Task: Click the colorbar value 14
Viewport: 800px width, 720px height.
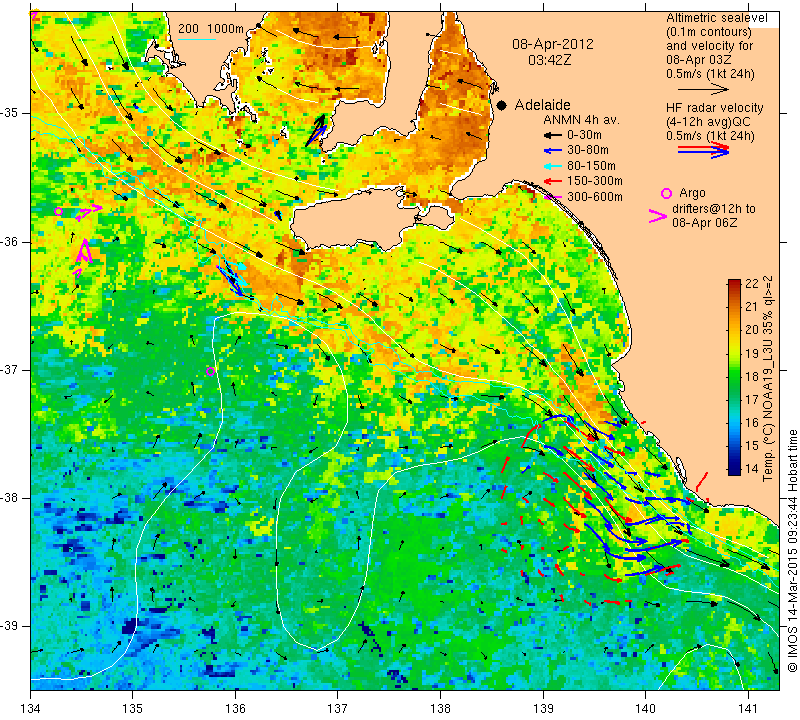Action: click(x=752, y=468)
